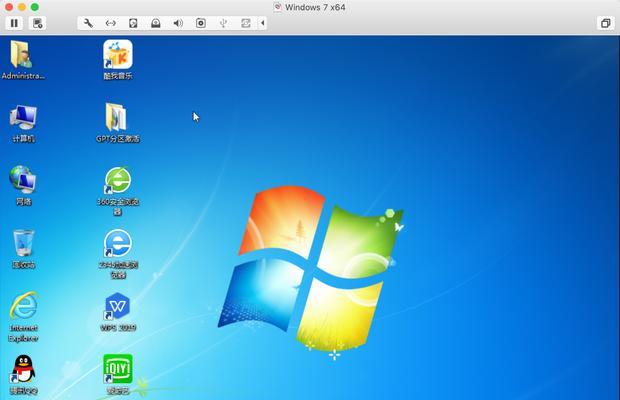Viewport: 620px width, 400px height.
Task: Click the window view mode button at right
Action: (605, 23)
